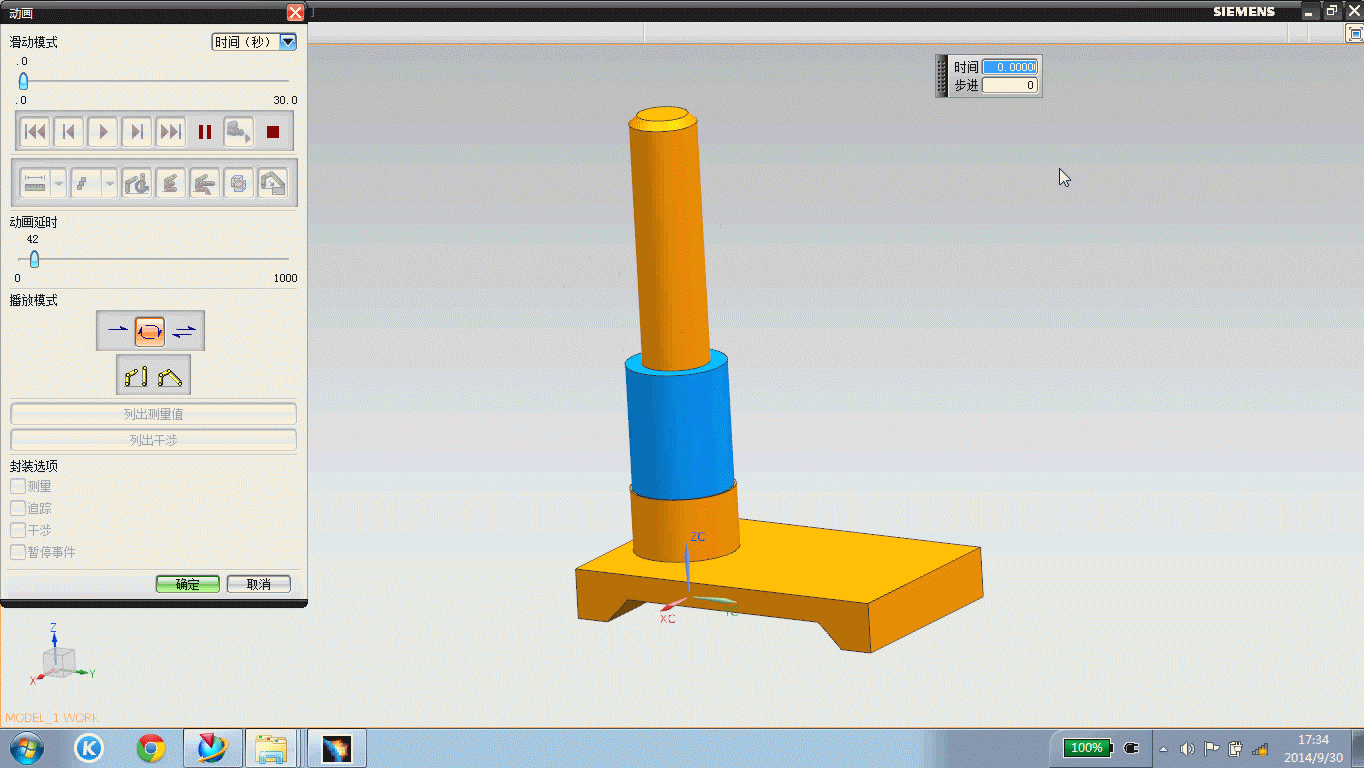This screenshot has width=1366, height=768.
Task: Click the volume speaker tray icon
Action: 1187,749
